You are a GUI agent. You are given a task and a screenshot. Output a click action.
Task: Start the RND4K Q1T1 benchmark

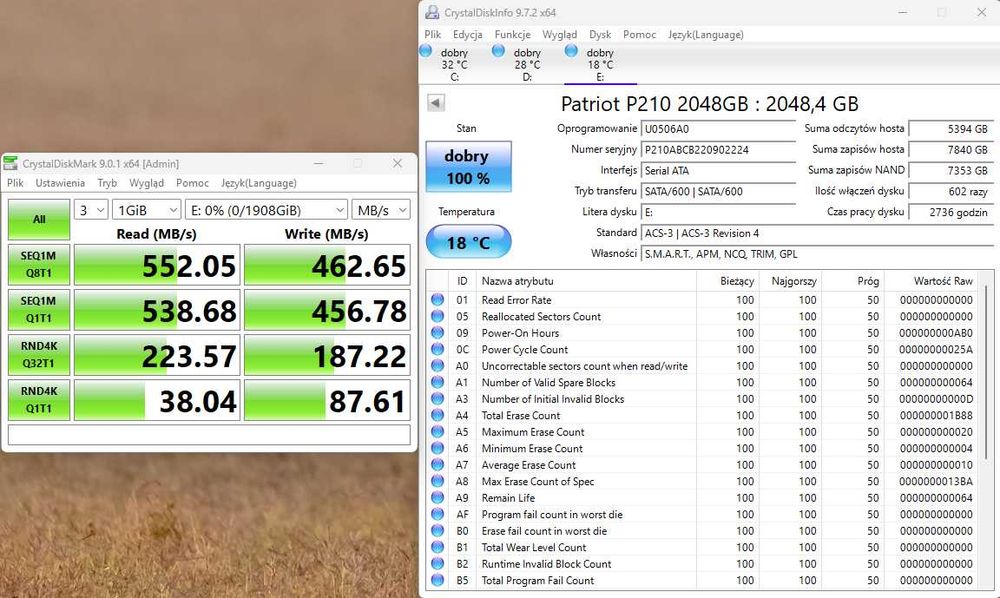(x=39, y=400)
